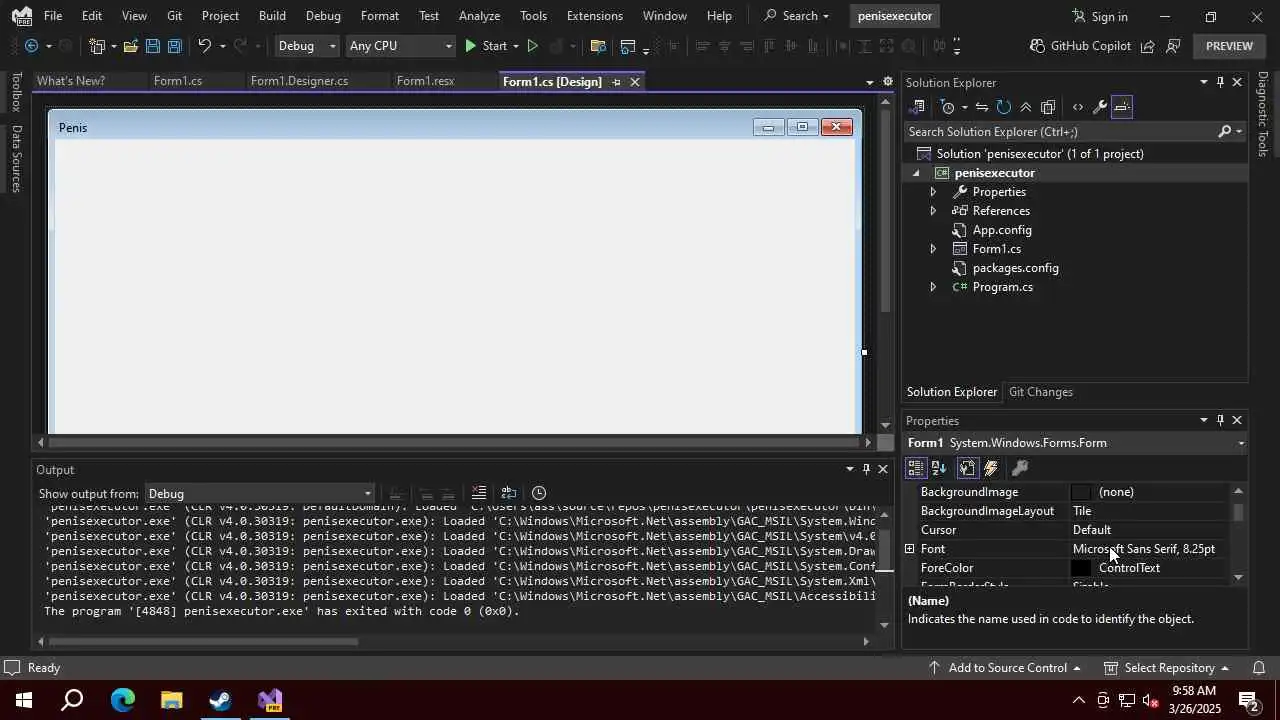Screen dimensions: 1280x720
Task: Click Show All Files icon in Solution Explorer
Action: pos(1048,107)
